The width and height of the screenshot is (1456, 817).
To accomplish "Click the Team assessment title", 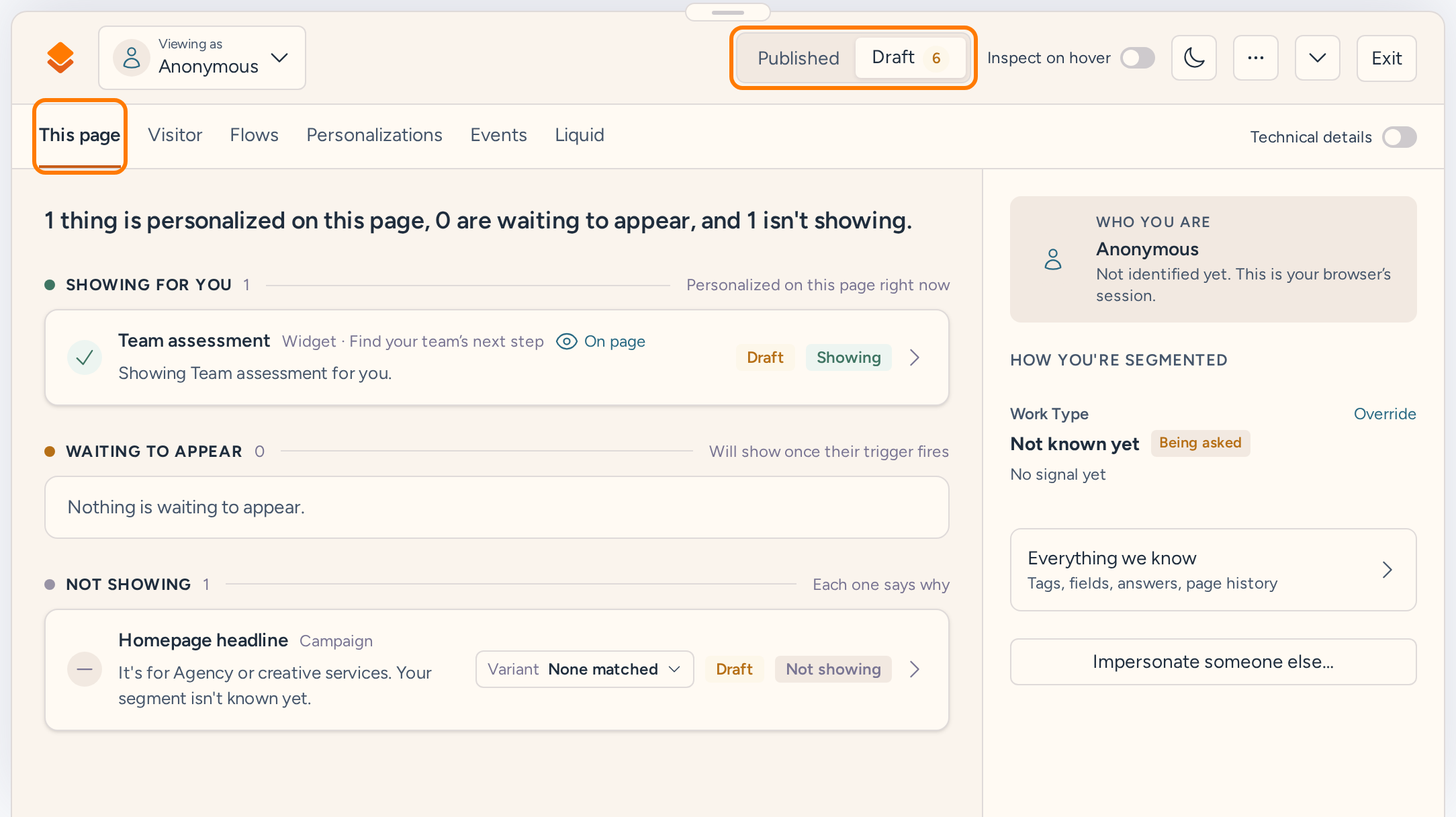I will (x=194, y=341).
